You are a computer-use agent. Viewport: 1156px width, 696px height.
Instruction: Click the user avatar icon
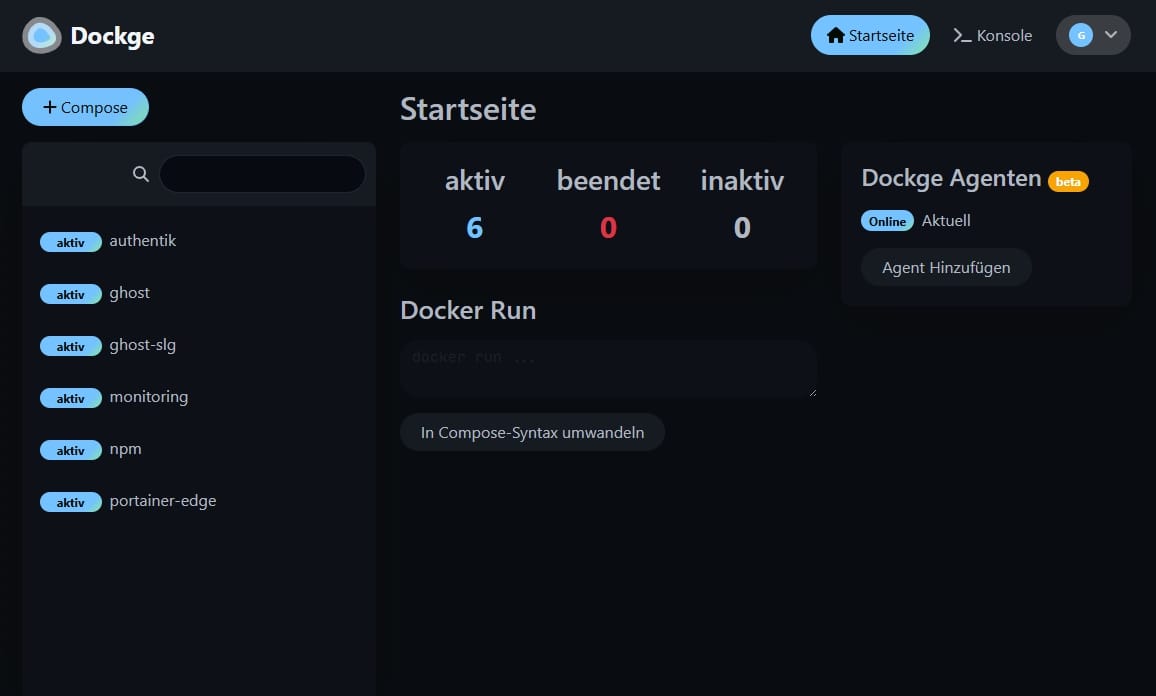[1080, 35]
